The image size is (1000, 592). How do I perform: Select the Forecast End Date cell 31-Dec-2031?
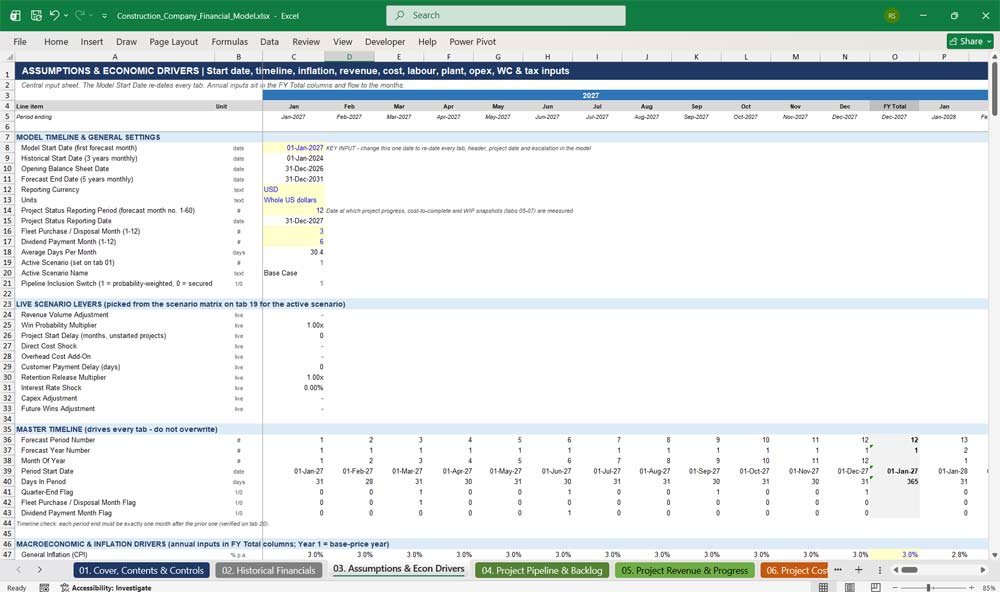coord(293,179)
